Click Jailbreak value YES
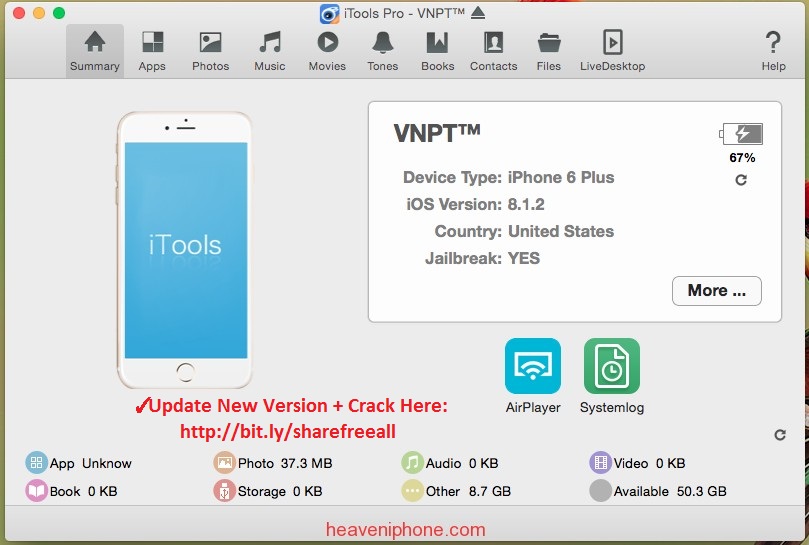809x545 pixels. click(x=524, y=258)
